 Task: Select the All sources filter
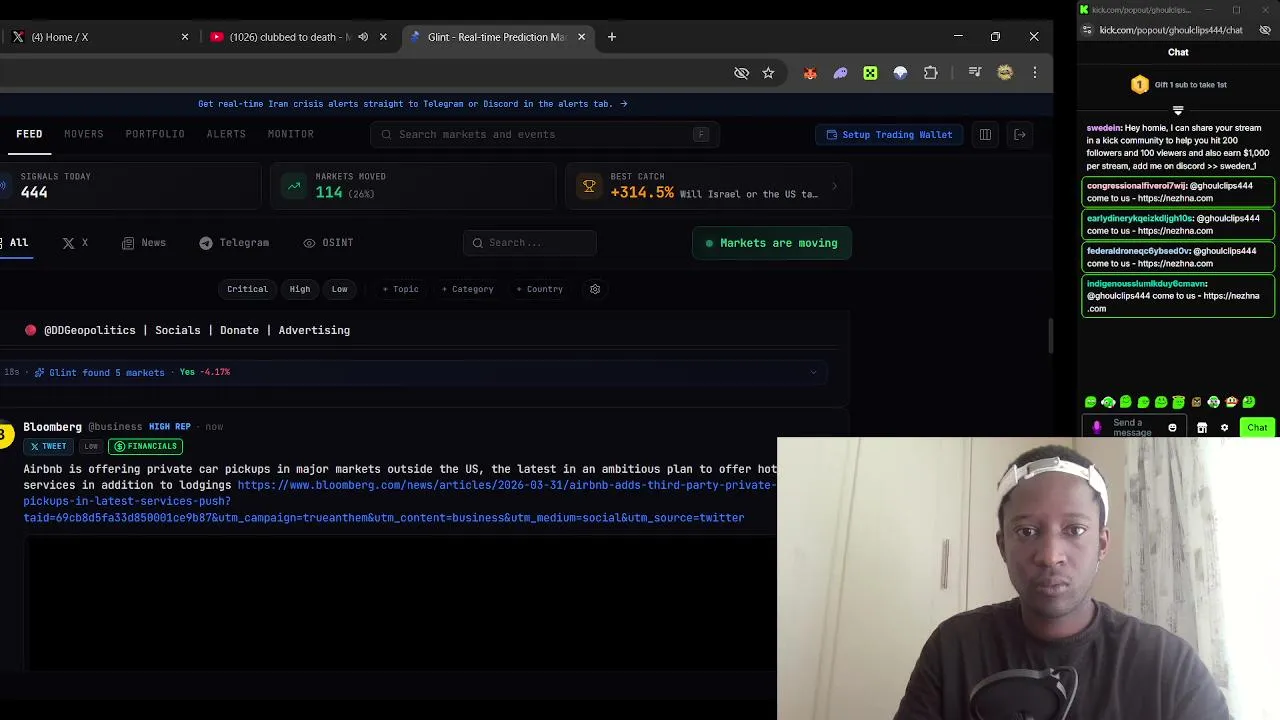point(16,243)
